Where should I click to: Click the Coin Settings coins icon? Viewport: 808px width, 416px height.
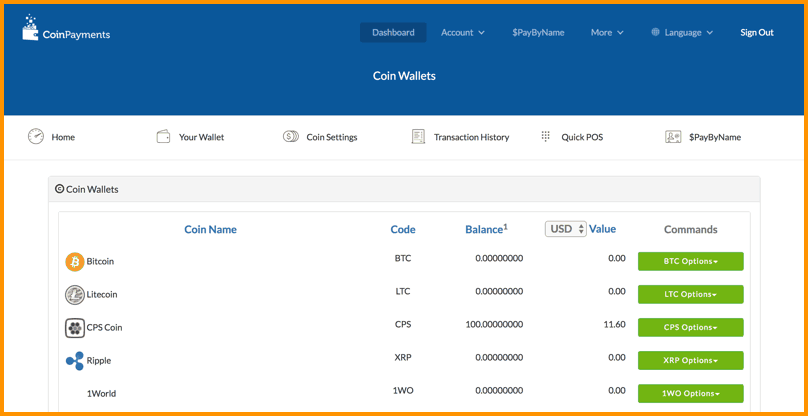[291, 137]
